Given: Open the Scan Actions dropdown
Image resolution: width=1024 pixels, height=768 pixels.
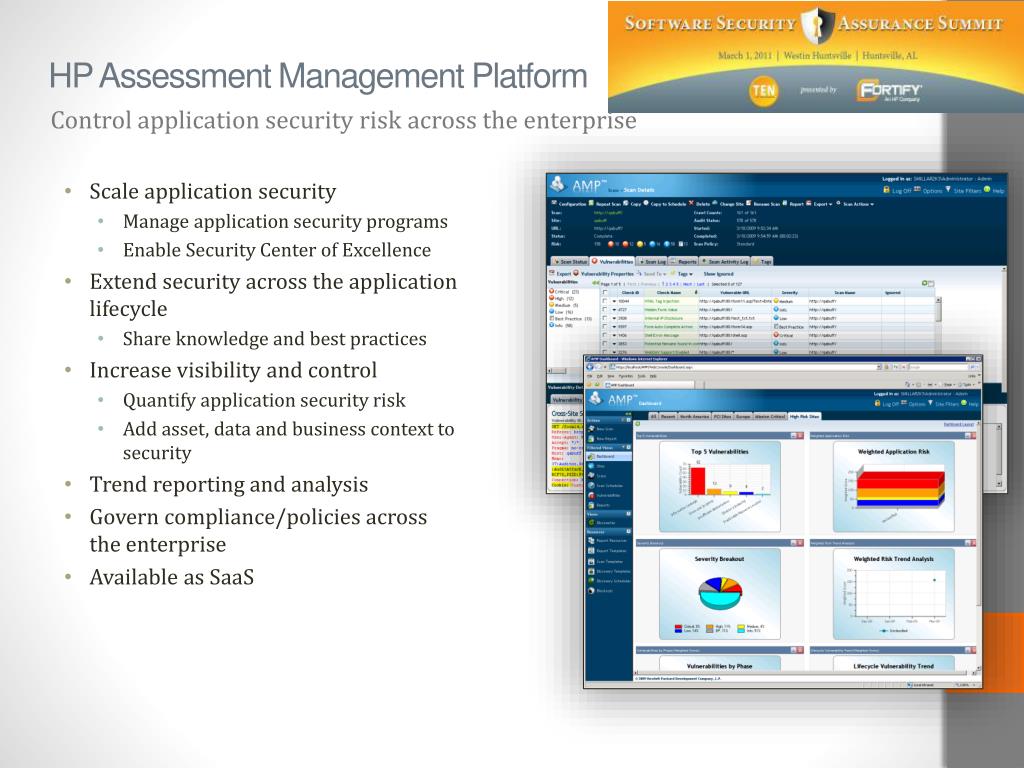Looking at the screenshot, I should tap(855, 204).
